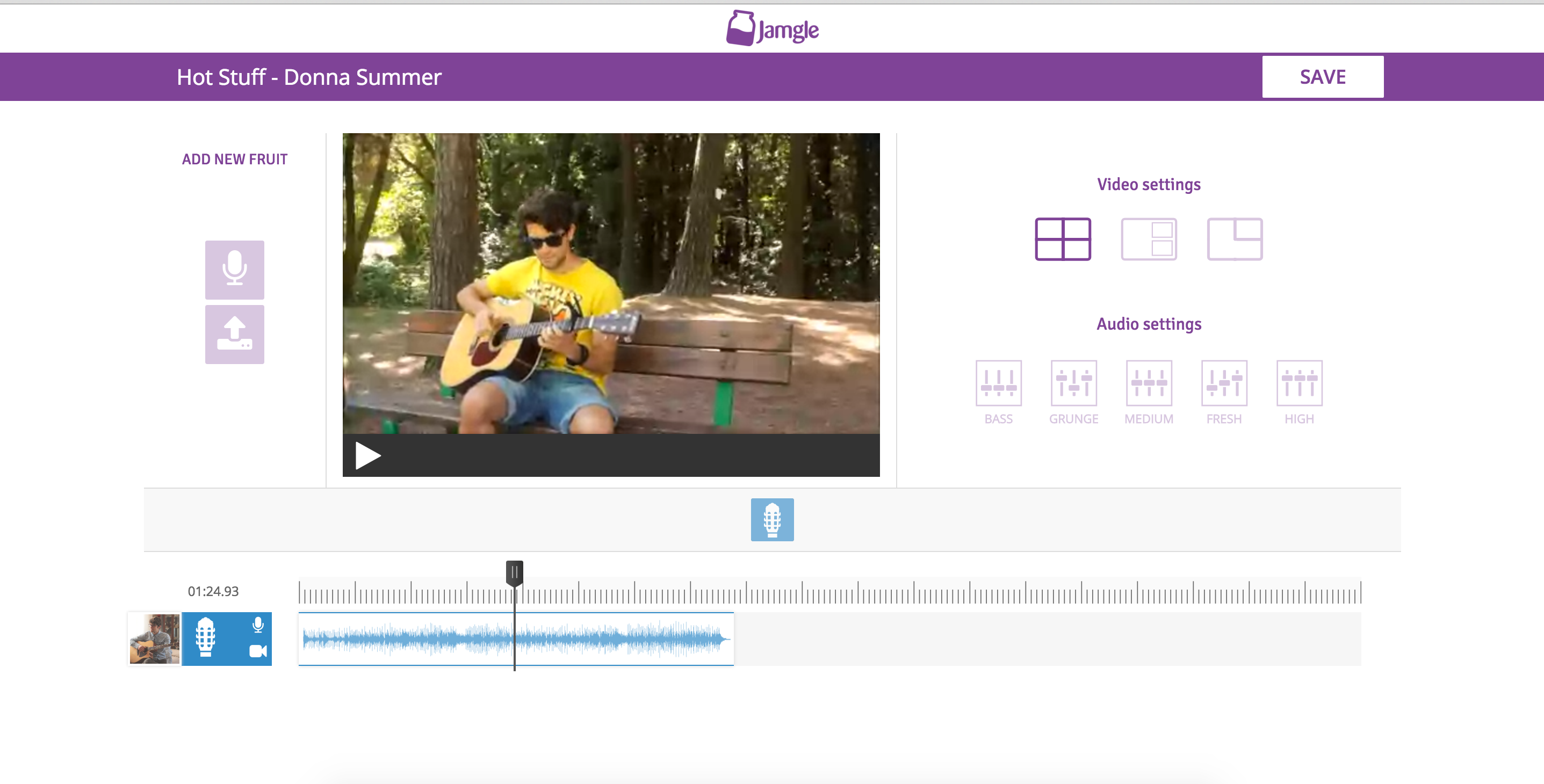The image size is (1544, 784).
Task: Click the upload fruit button
Action: [234, 334]
